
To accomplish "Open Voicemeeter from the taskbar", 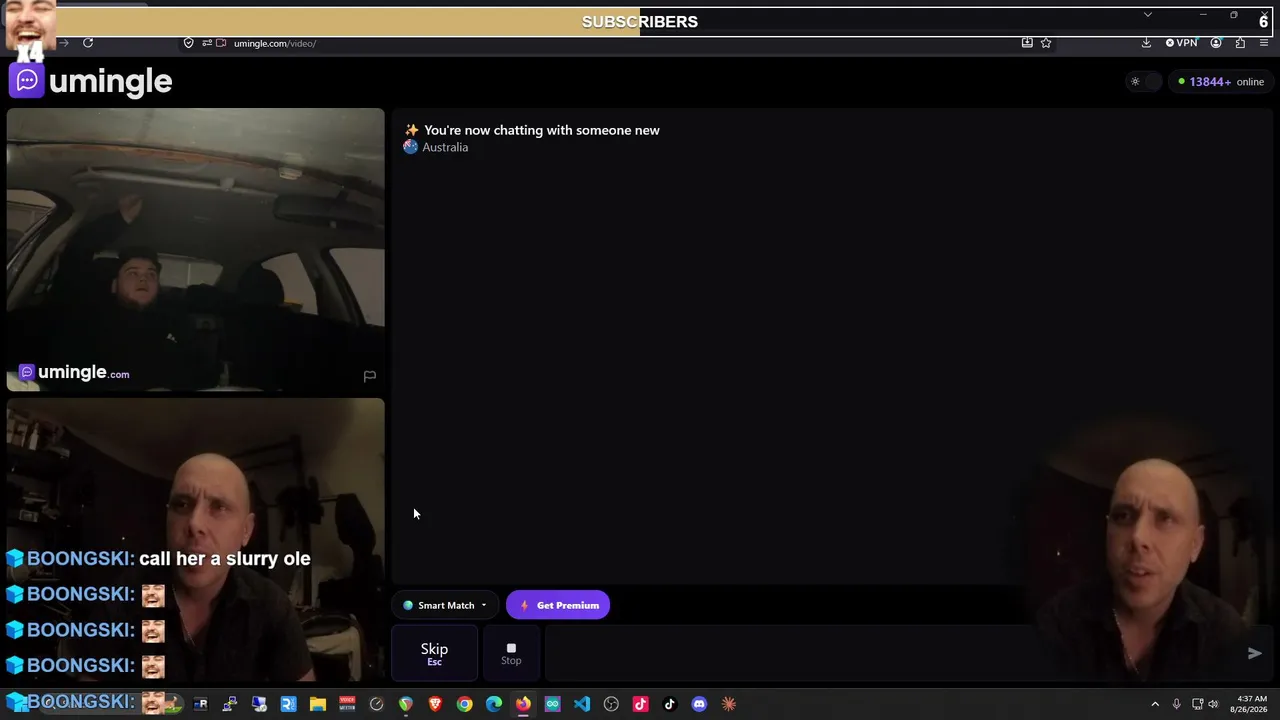I will pyautogui.click(x=347, y=704).
